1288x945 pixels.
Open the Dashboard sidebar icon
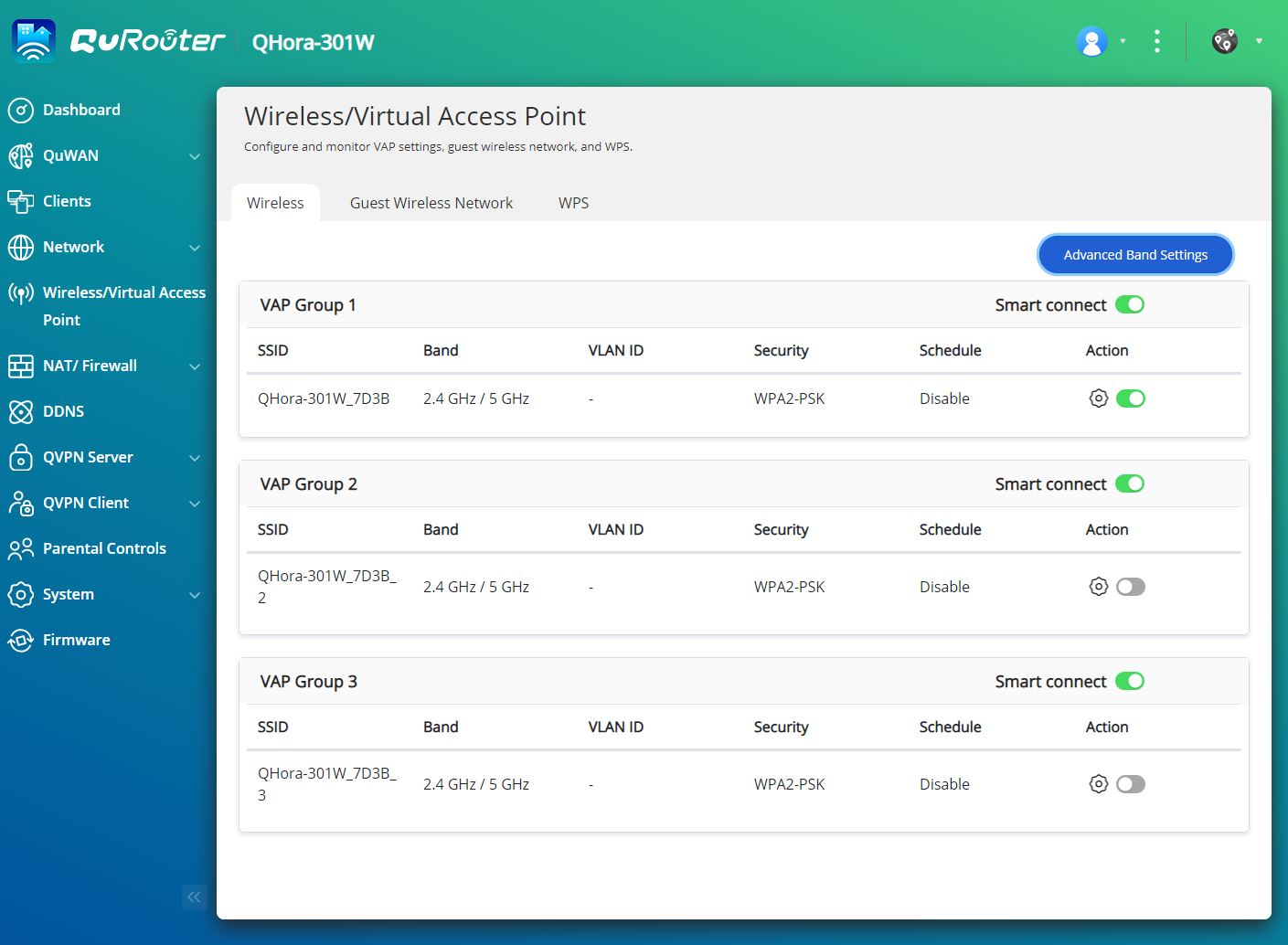tap(21, 110)
